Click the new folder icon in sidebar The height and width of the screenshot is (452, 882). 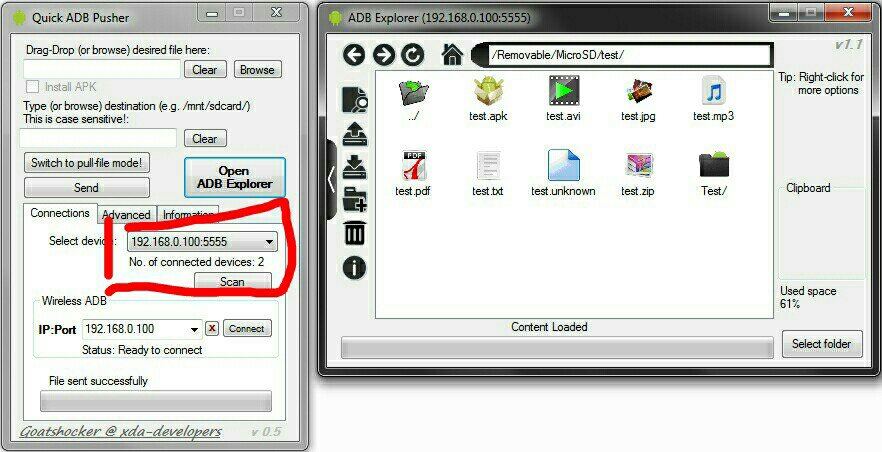tap(354, 199)
